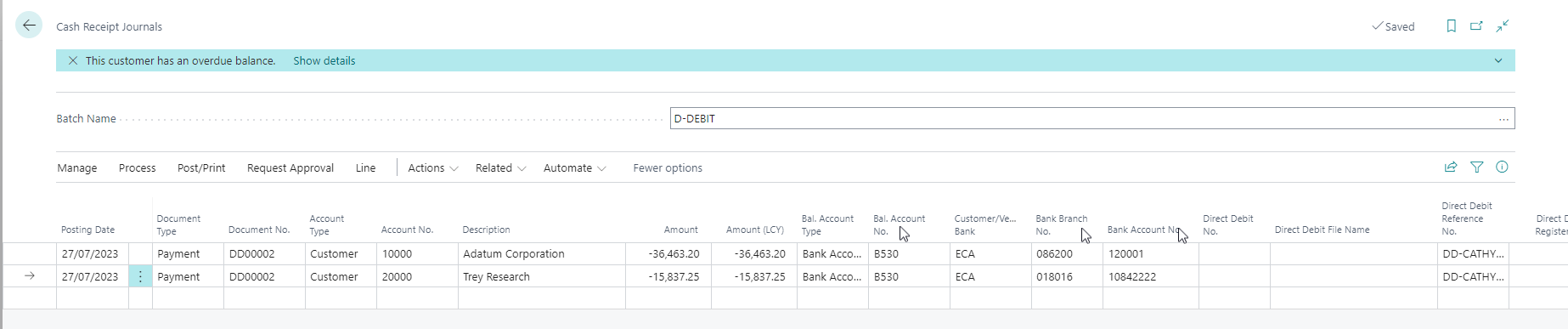1568x329 pixels.
Task: Click the Direct Debit File Name header
Action: tap(1322, 230)
